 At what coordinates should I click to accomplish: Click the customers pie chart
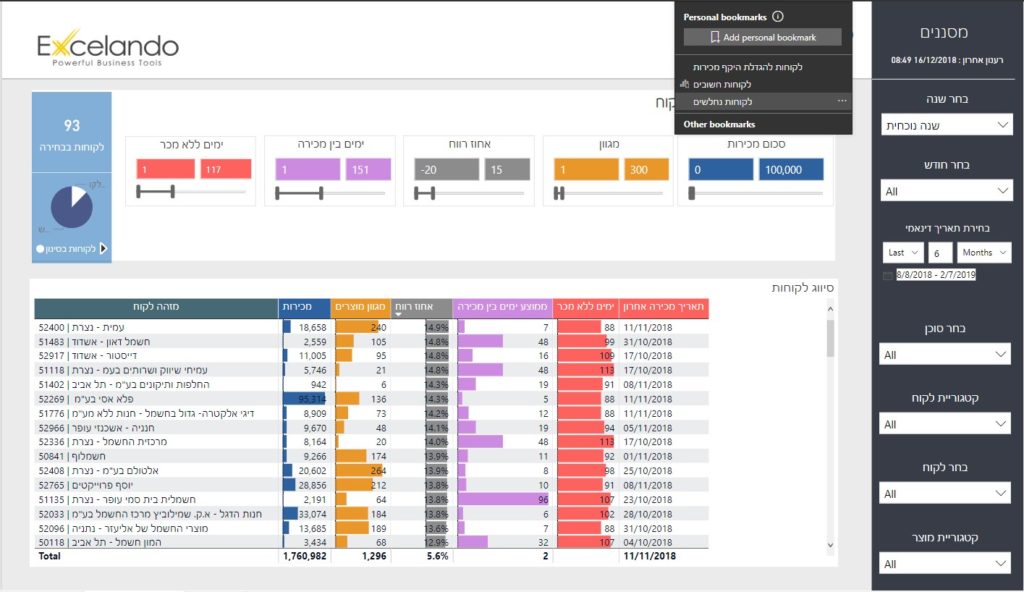(72, 208)
